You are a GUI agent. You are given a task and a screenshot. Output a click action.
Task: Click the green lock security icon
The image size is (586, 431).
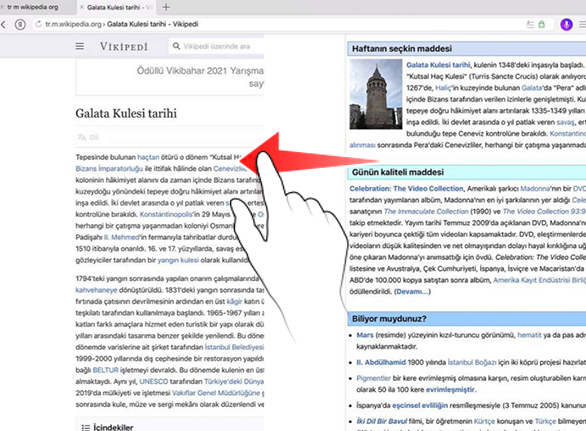(x=541, y=24)
